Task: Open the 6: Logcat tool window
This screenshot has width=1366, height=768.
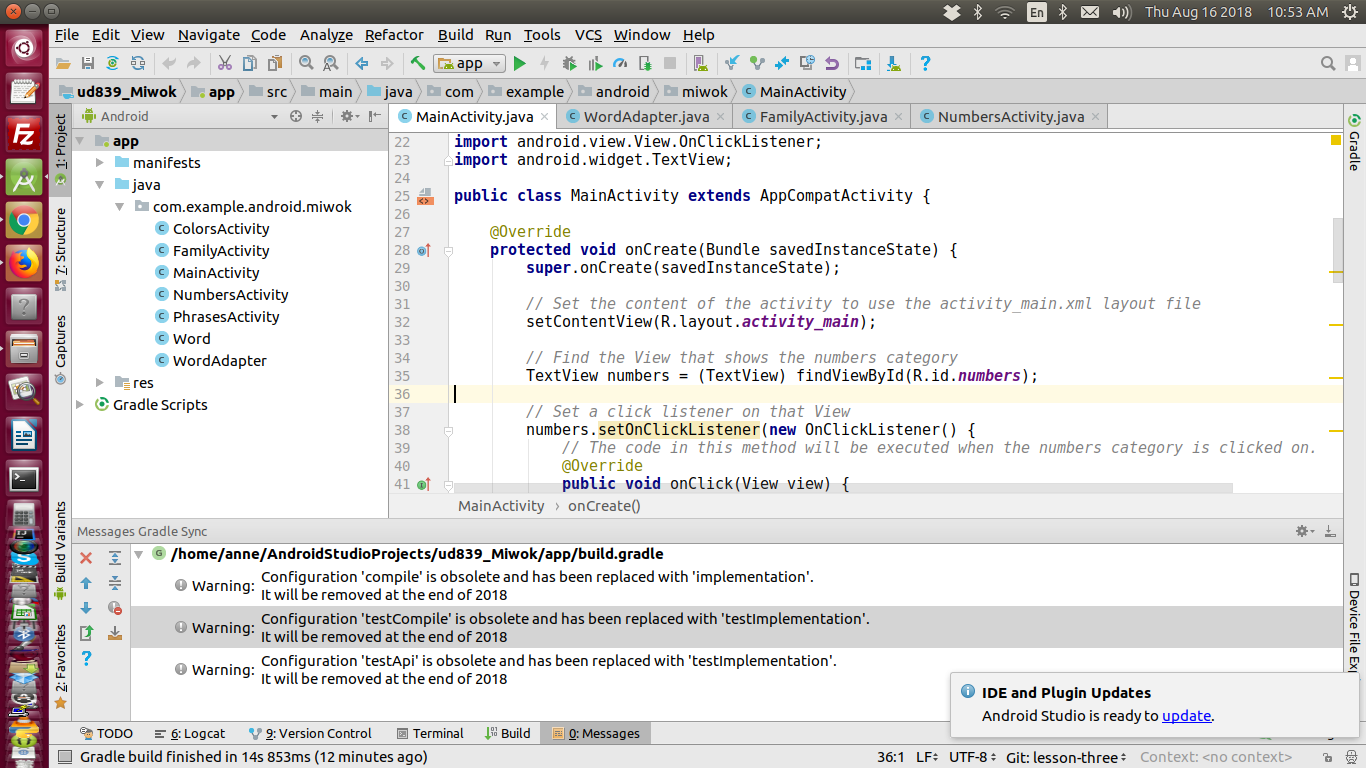Action: click(x=190, y=733)
